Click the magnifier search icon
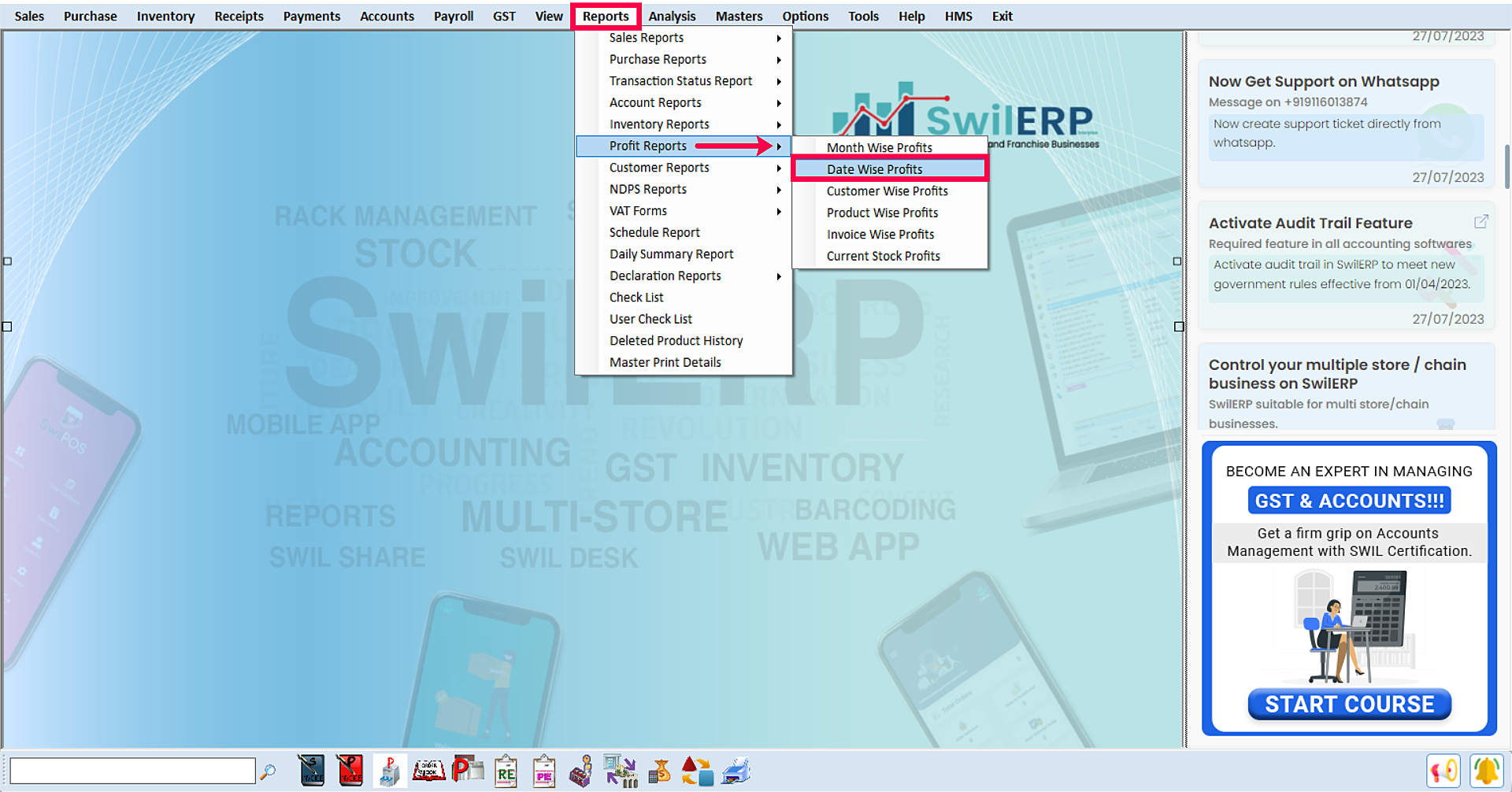Image resolution: width=1512 pixels, height=792 pixels. pyautogui.click(x=268, y=772)
